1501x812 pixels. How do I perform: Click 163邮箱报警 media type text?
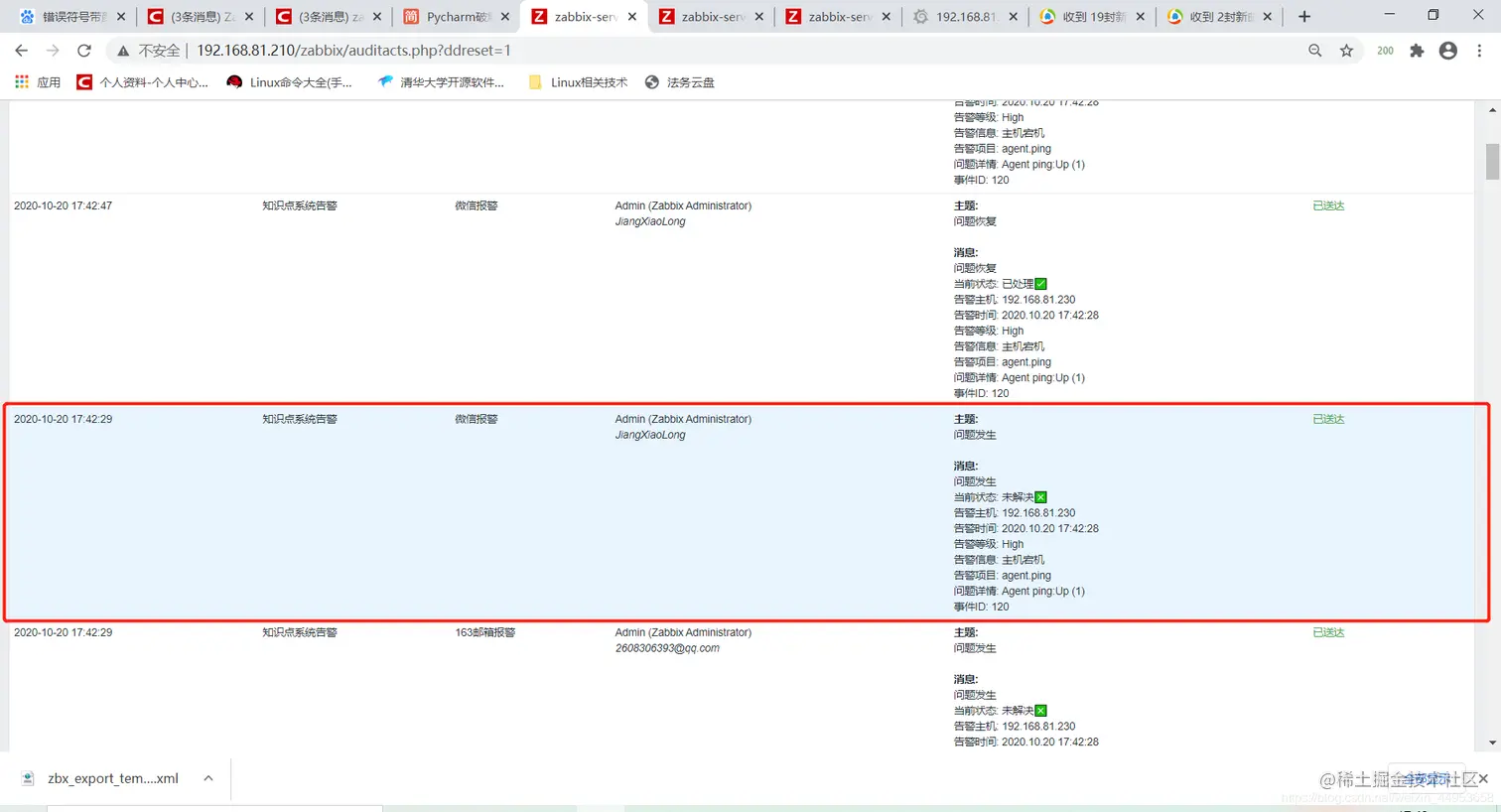(484, 632)
